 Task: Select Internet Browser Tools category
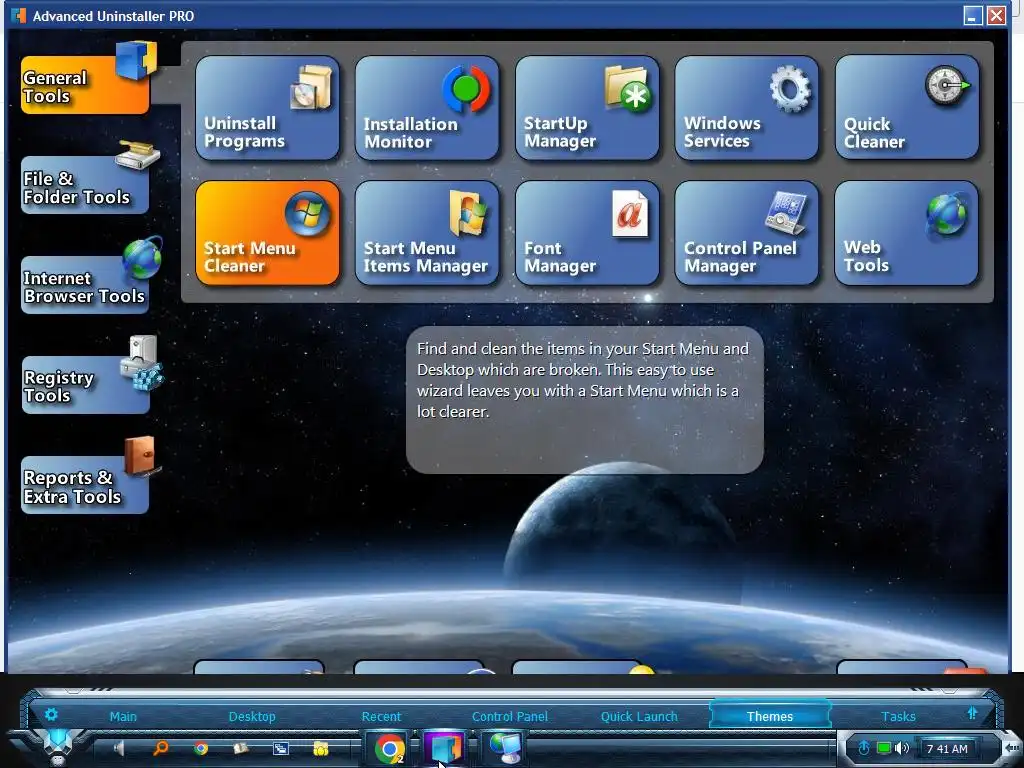pos(85,285)
